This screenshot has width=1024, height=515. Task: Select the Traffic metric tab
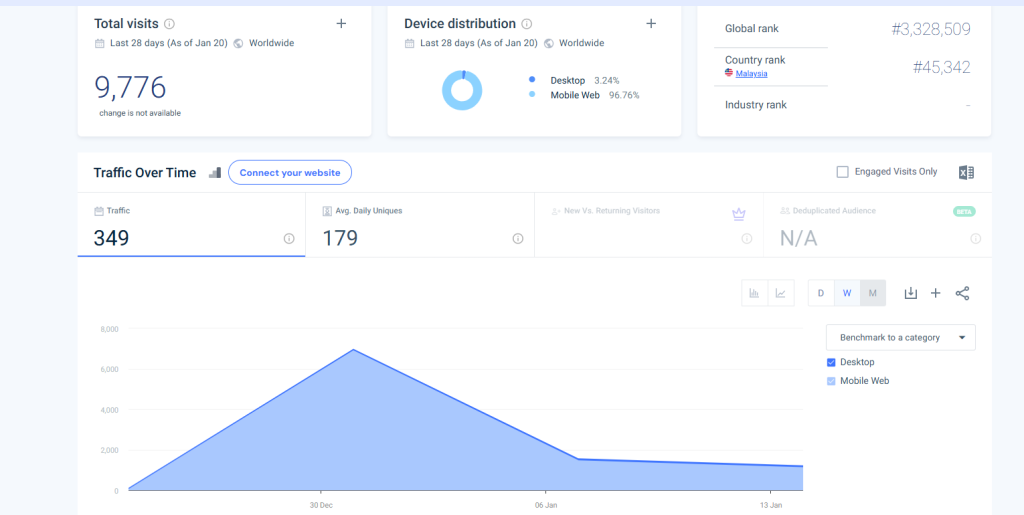[x=191, y=226]
